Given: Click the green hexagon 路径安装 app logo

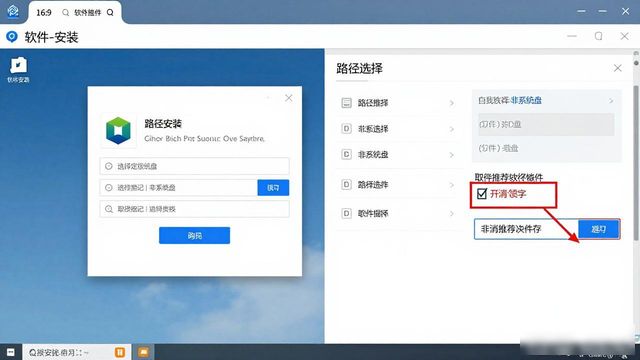Looking at the screenshot, I should point(118,131).
